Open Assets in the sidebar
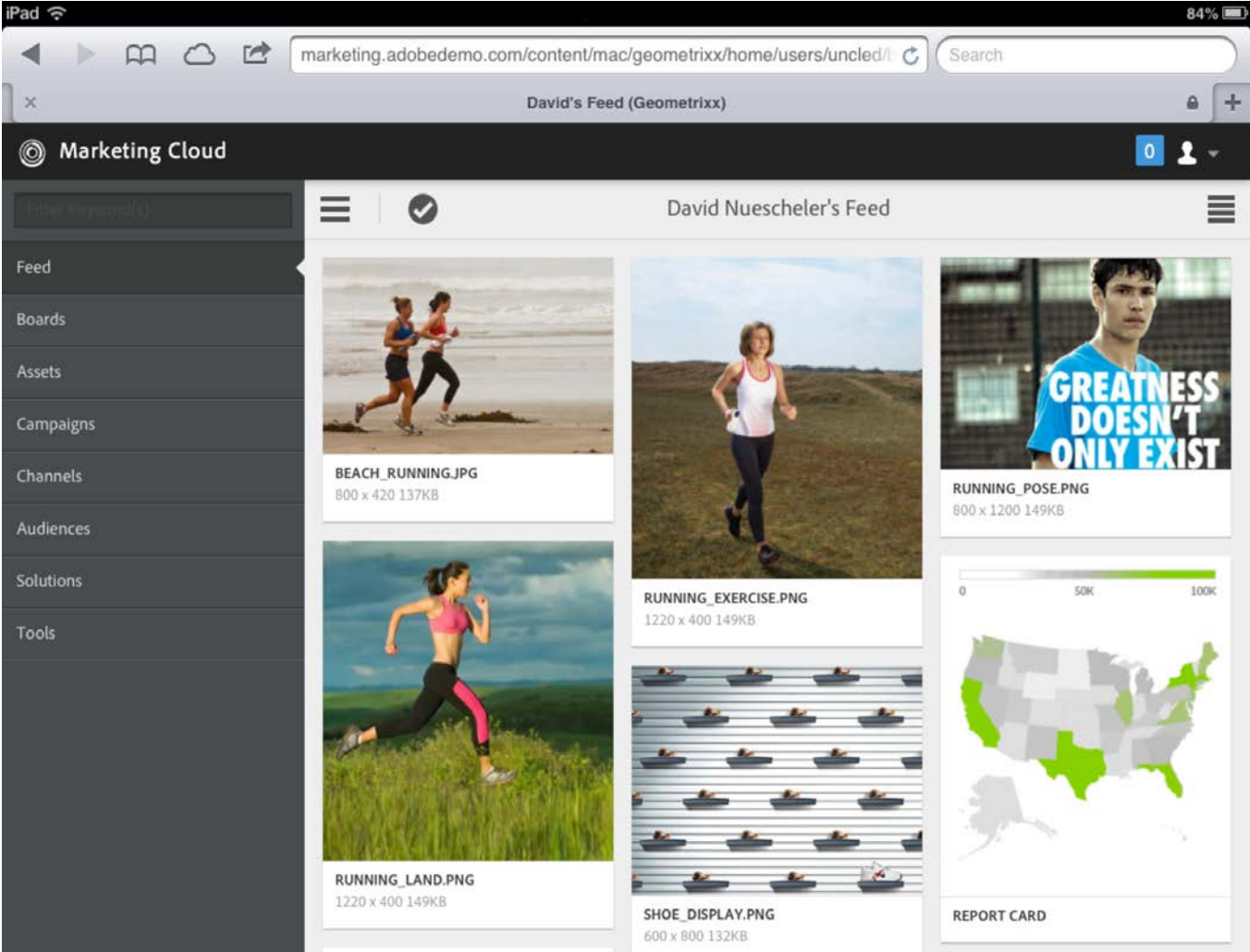The image size is (1250, 952). pyautogui.click(x=153, y=372)
